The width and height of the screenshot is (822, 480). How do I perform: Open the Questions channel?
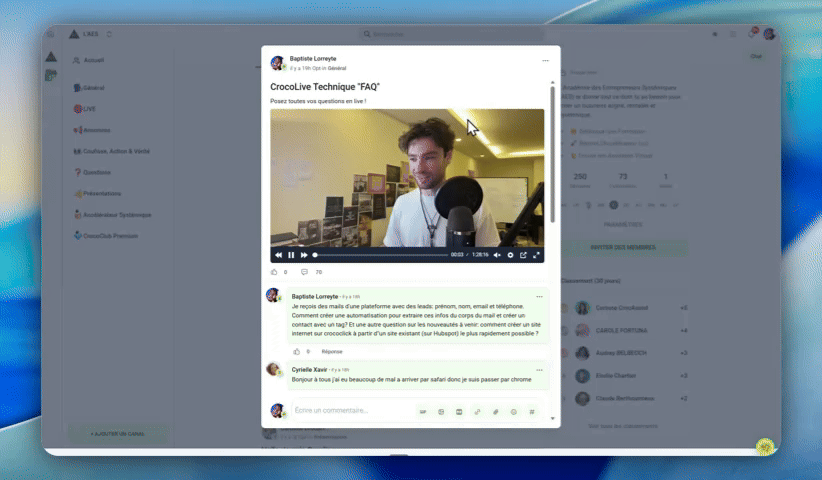coord(92,172)
